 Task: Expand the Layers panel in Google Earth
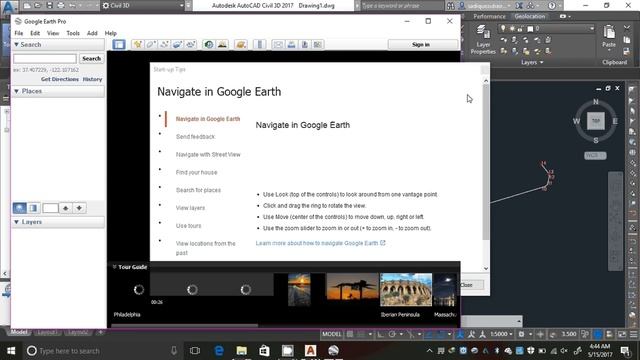[17, 222]
